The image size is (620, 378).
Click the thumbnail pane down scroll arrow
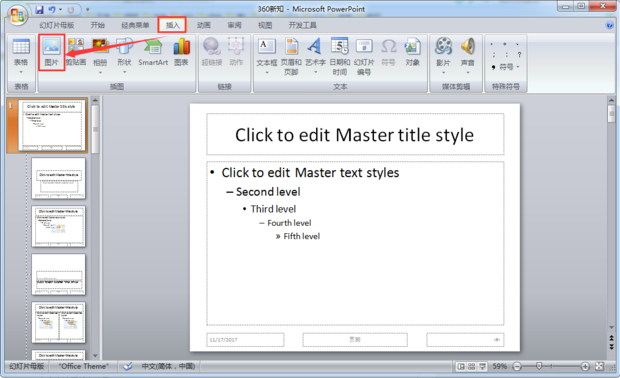coord(95,355)
